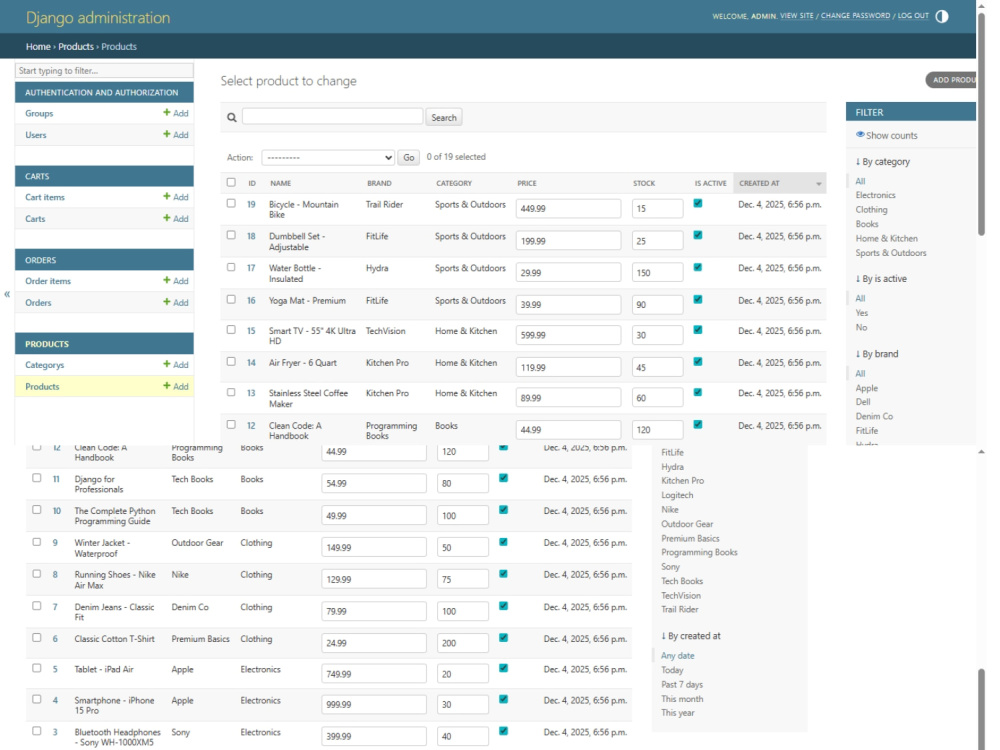Click the Search button
The image size is (1000, 750).
tap(444, 117)
